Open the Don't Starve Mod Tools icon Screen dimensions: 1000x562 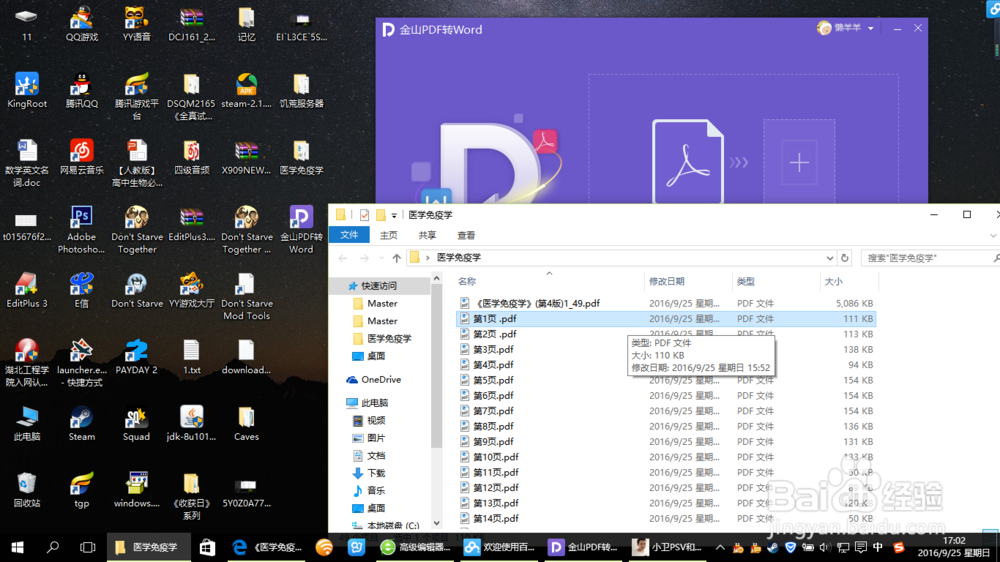tap(246, 297)
